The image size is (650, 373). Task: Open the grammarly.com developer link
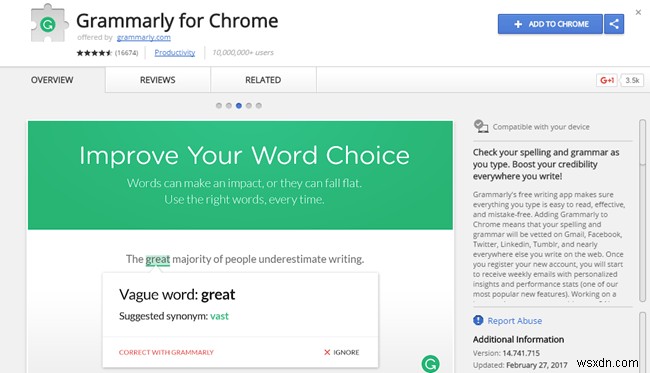click(143, 37)
